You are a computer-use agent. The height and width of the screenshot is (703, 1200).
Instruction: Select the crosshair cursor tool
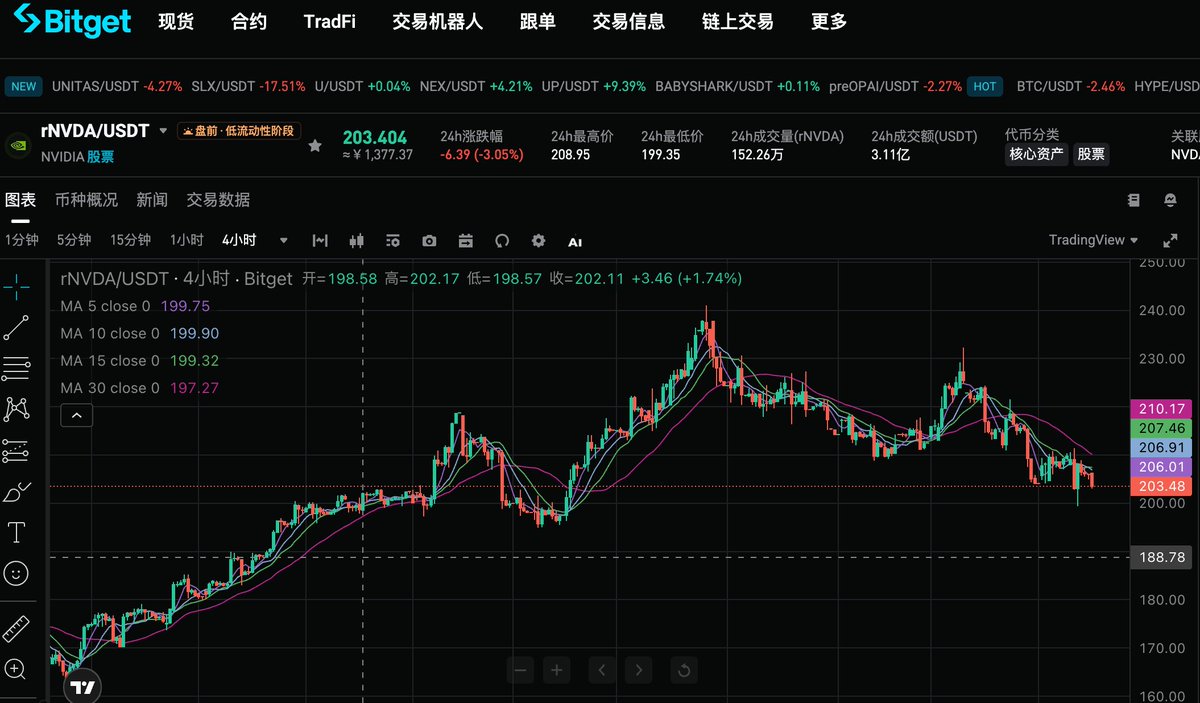16,286
